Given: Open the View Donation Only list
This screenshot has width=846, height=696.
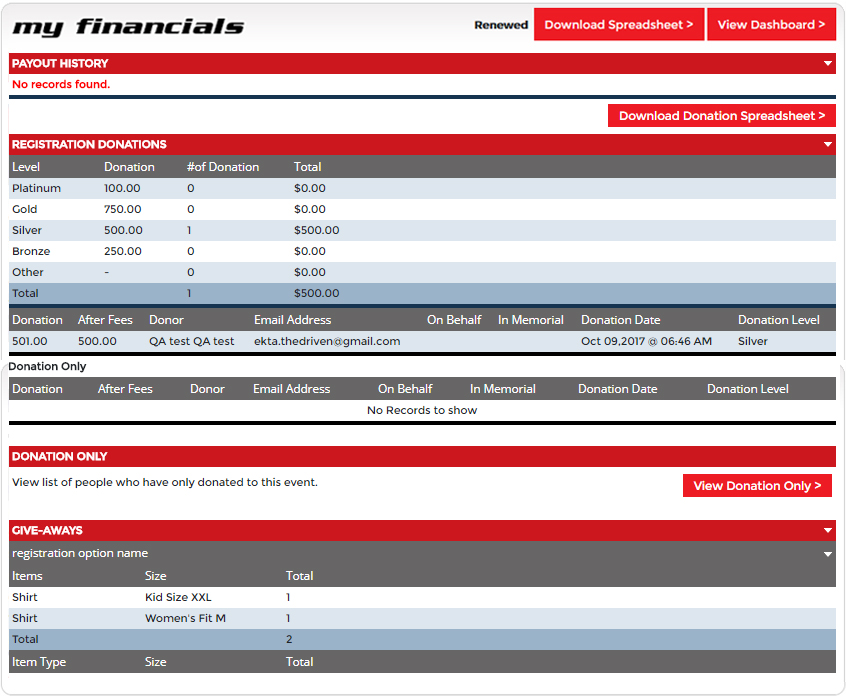Looking at the screenshot, I should (x=757, y=486).
